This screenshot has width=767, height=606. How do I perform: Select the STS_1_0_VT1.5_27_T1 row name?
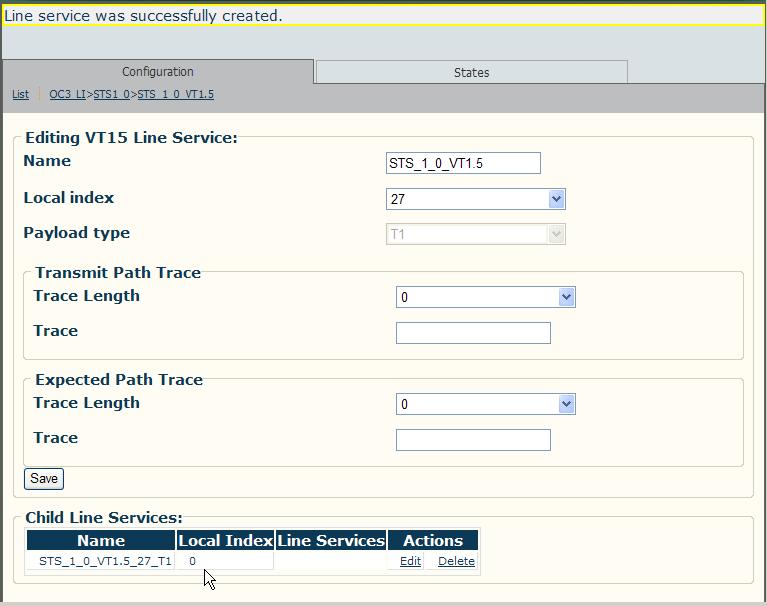[105, 561]
